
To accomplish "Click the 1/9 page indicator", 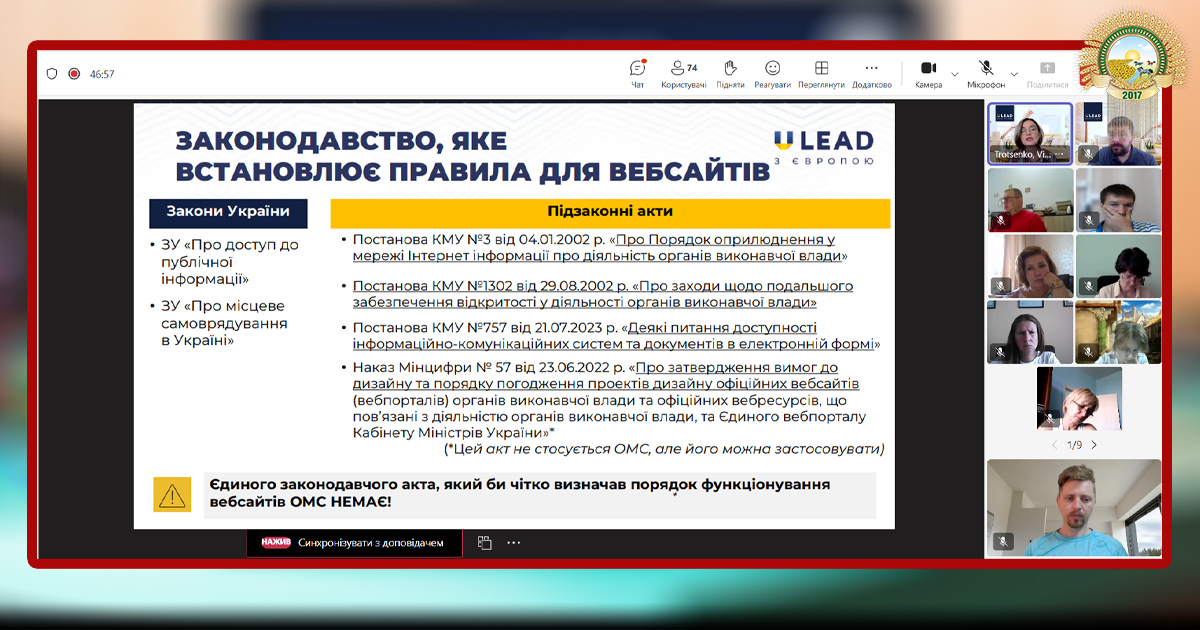I will tap(1074, 445).
